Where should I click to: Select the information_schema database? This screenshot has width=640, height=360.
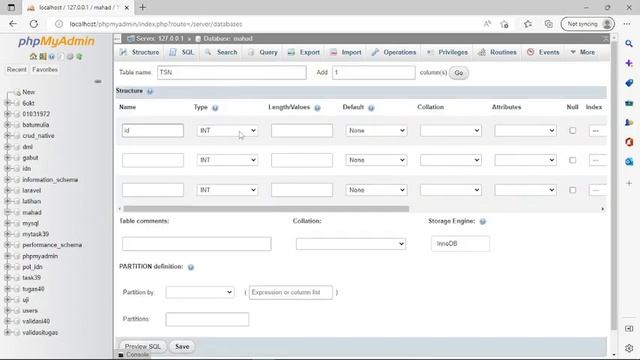tap(50, 180)
